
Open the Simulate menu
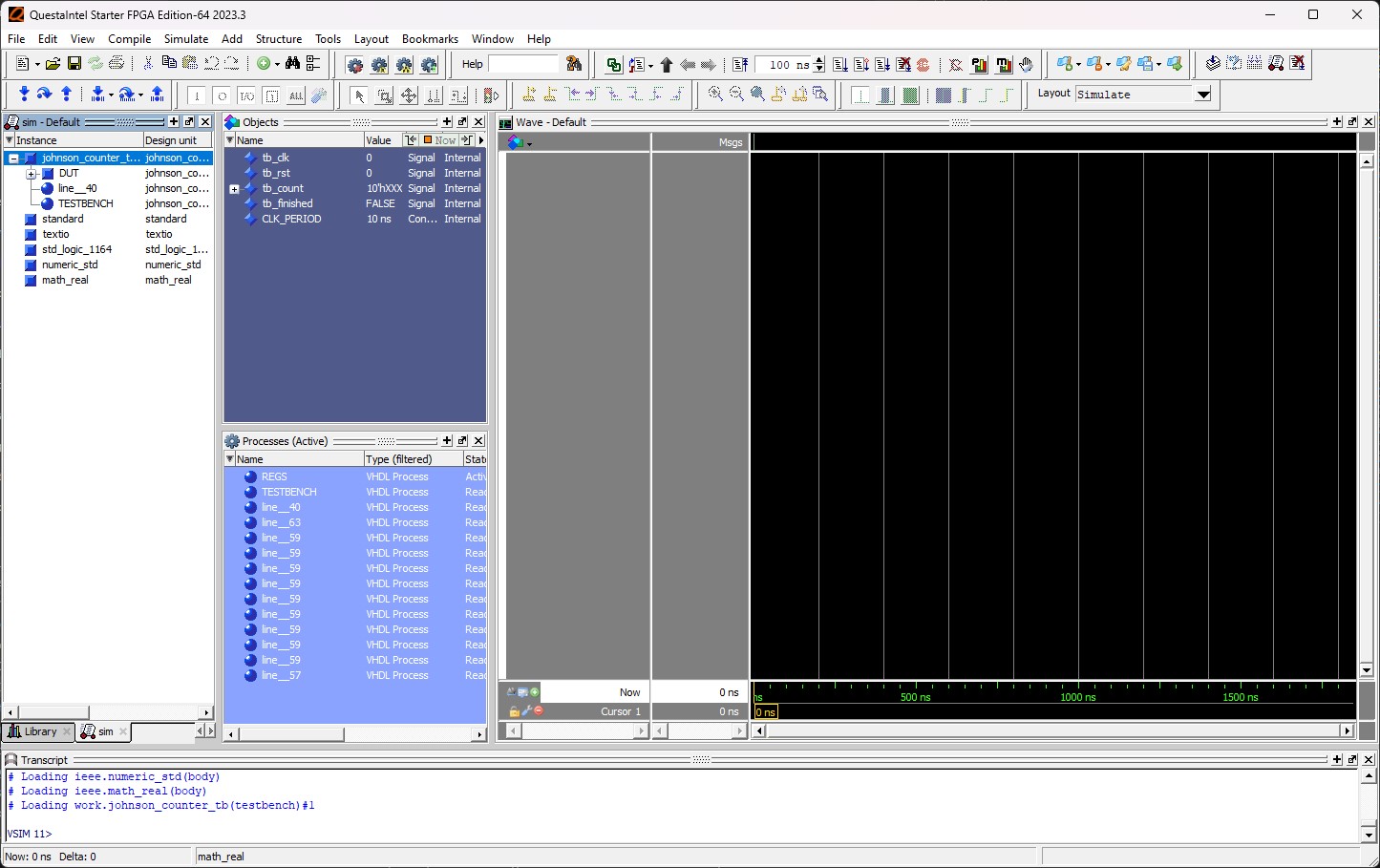(186, 39)
